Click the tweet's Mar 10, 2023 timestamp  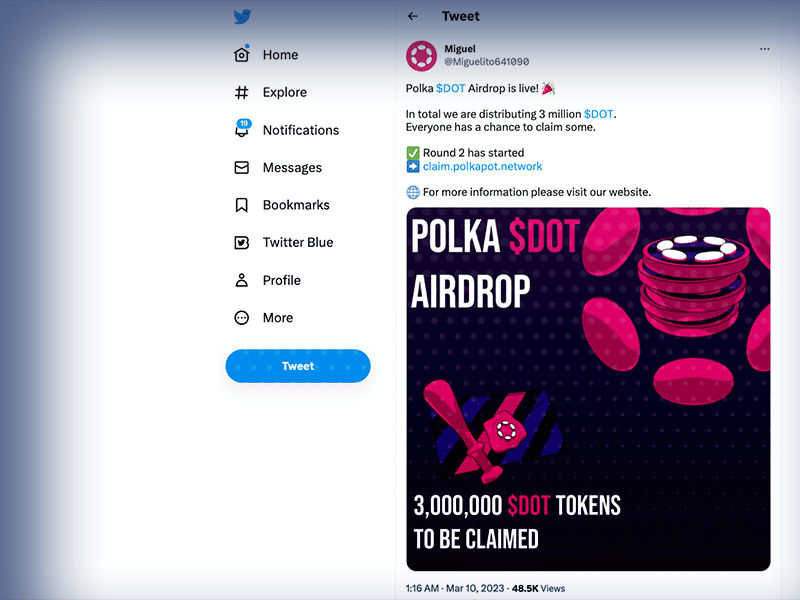475,588
